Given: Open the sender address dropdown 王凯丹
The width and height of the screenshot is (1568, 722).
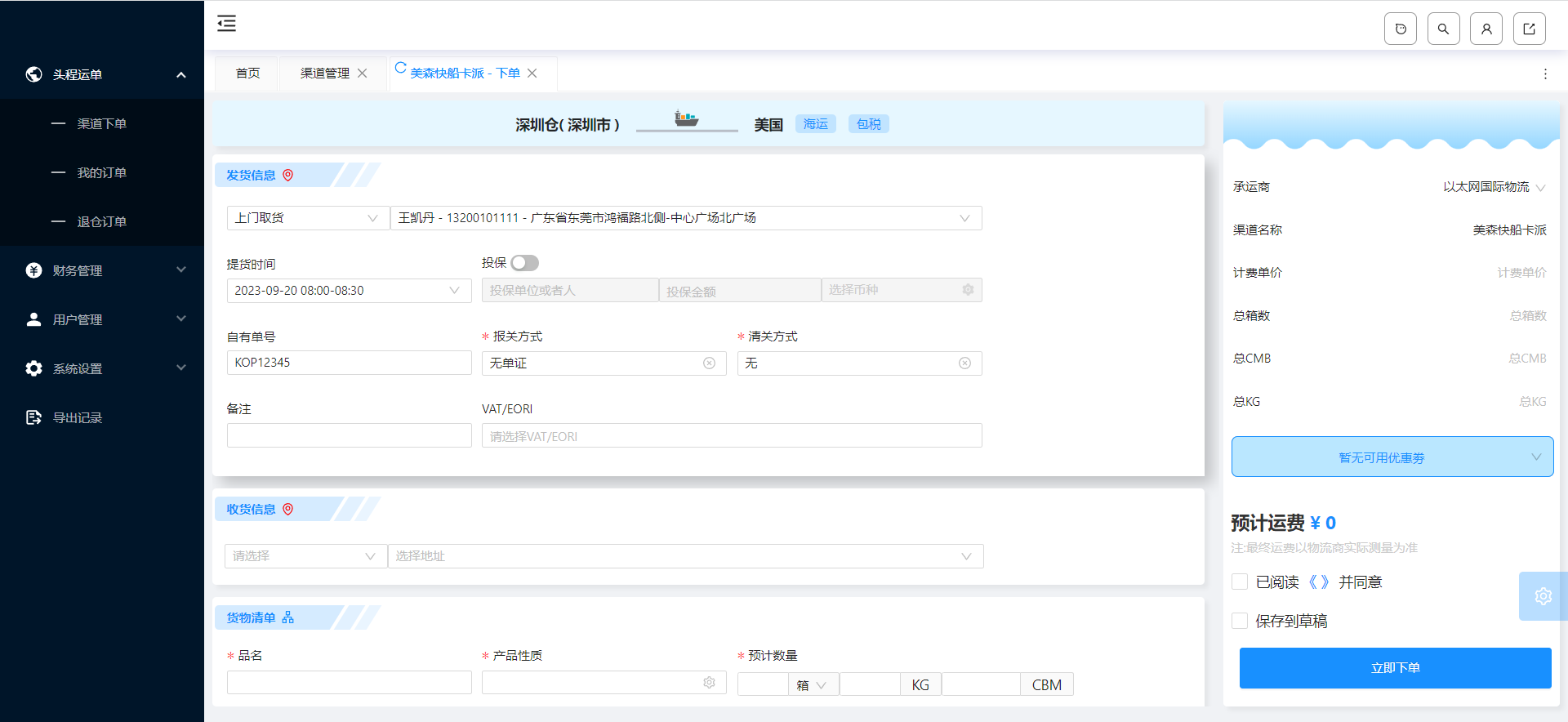Looking at the screenshot, I should (686, 218).
